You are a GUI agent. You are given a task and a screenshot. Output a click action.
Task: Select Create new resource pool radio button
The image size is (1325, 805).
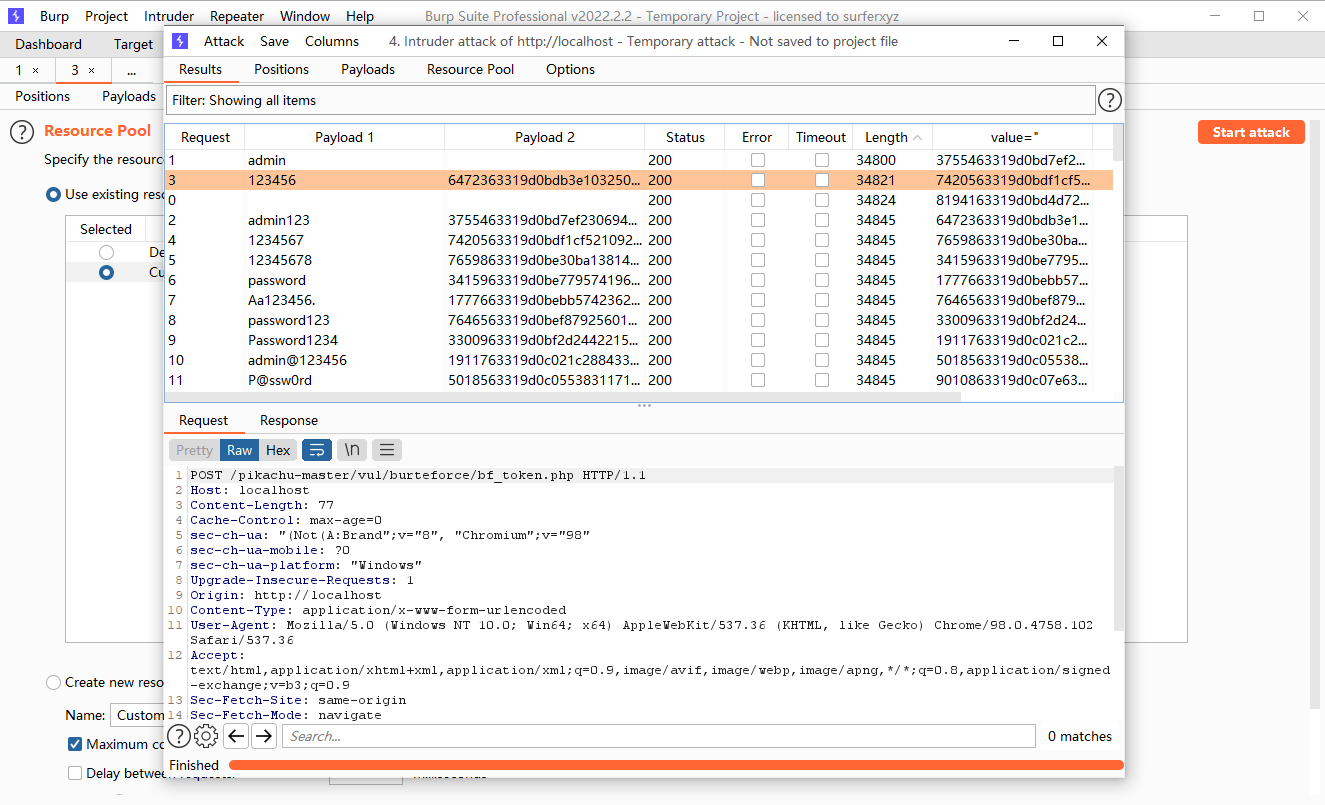[x=54, y=682]
